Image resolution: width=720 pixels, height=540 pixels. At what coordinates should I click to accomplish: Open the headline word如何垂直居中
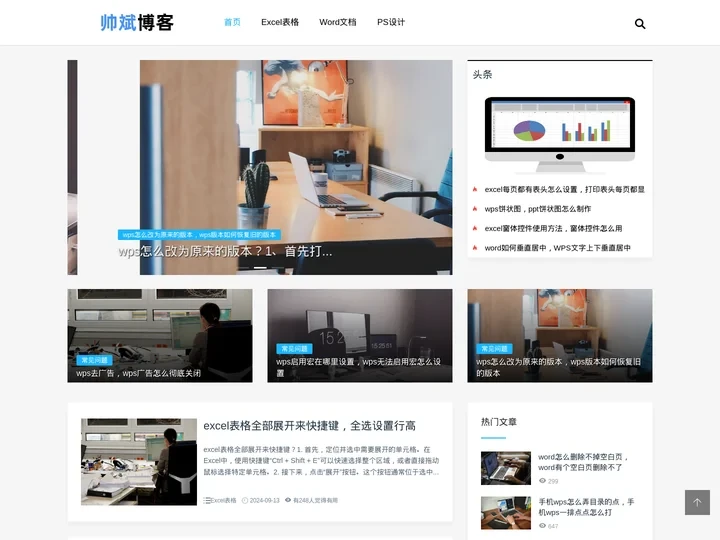[x=557, y=248]
